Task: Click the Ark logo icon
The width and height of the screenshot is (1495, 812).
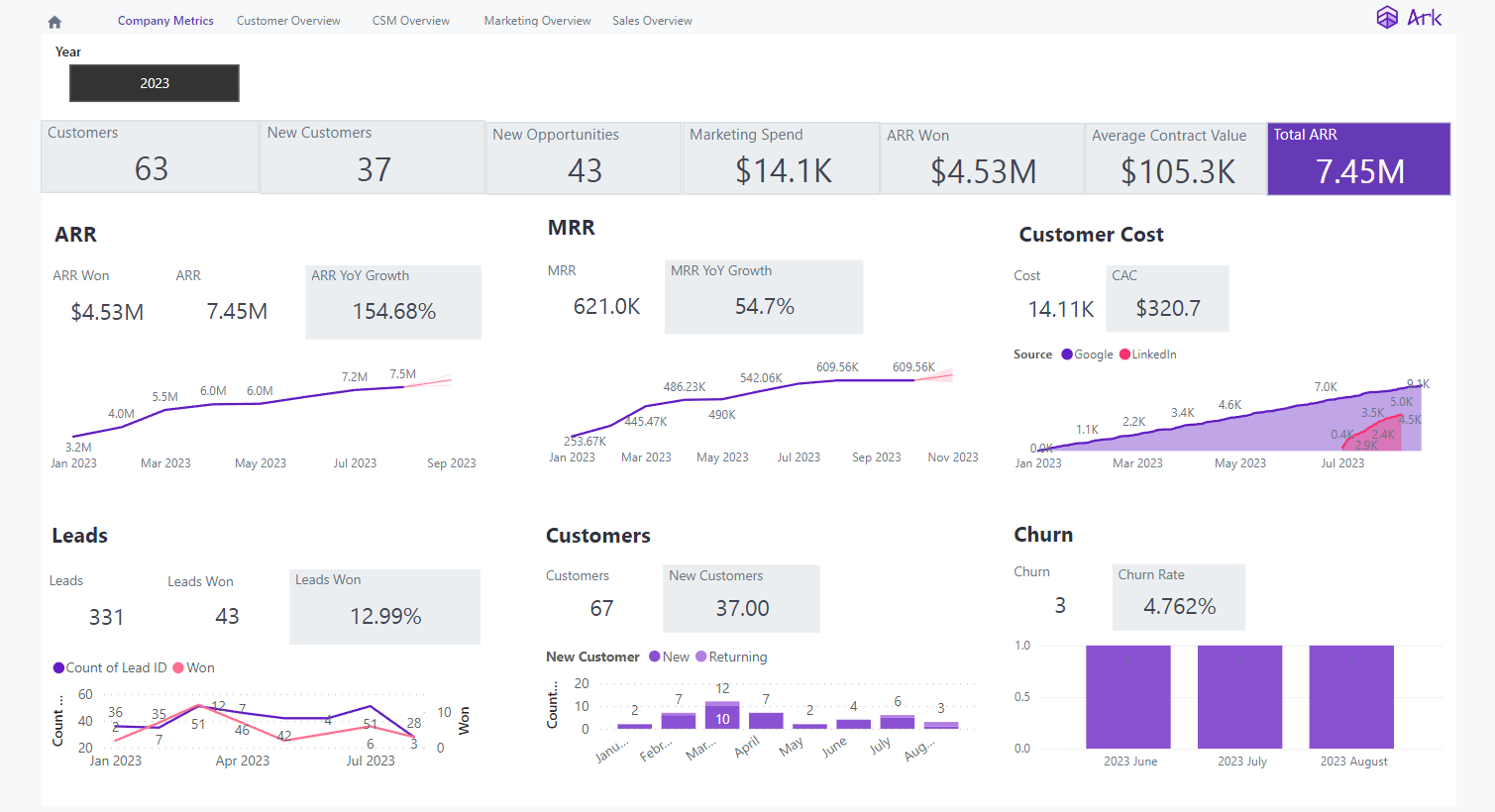Action: click(x=1386, y=17)
